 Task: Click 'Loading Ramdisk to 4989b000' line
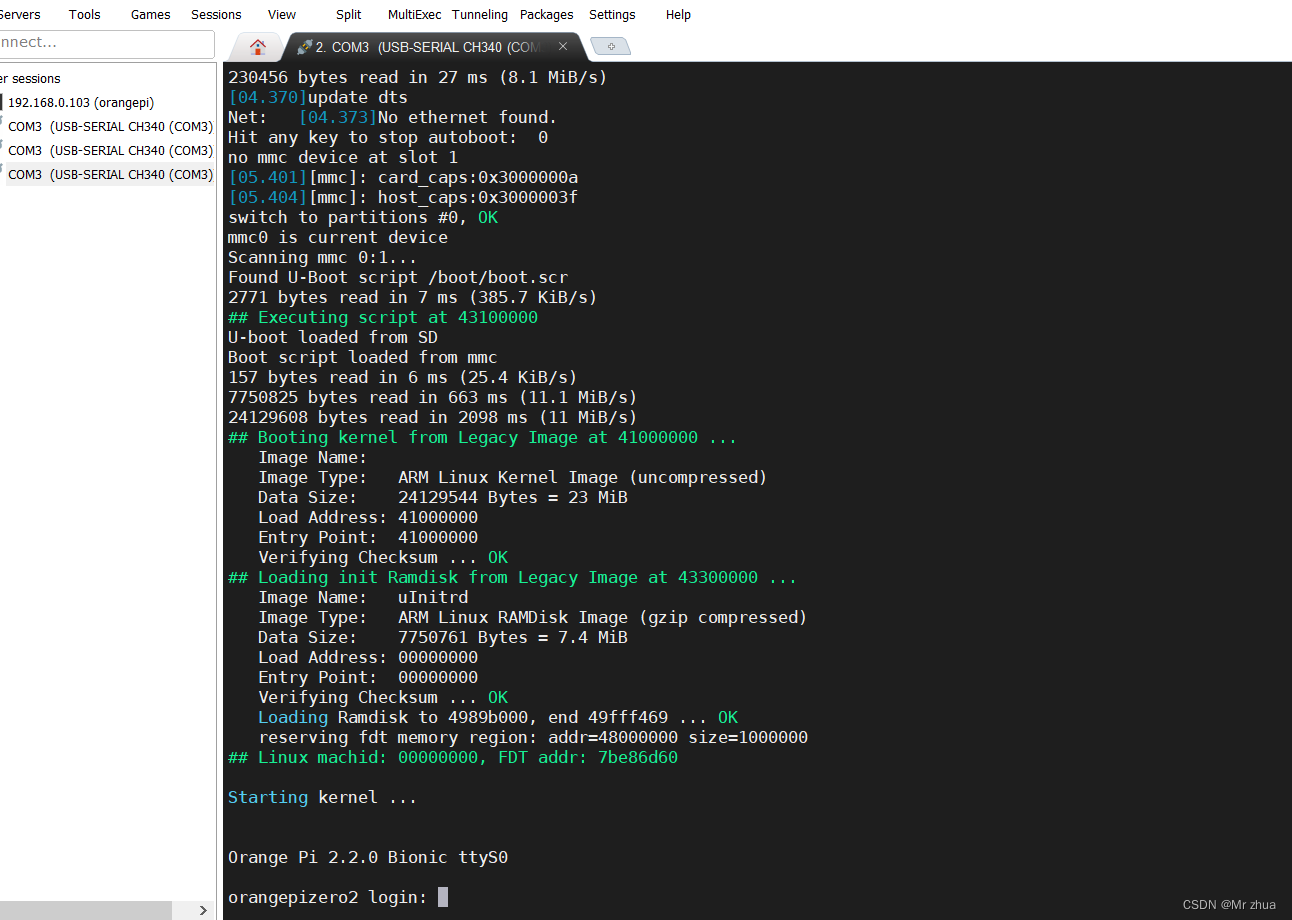(x=498, y=717)
